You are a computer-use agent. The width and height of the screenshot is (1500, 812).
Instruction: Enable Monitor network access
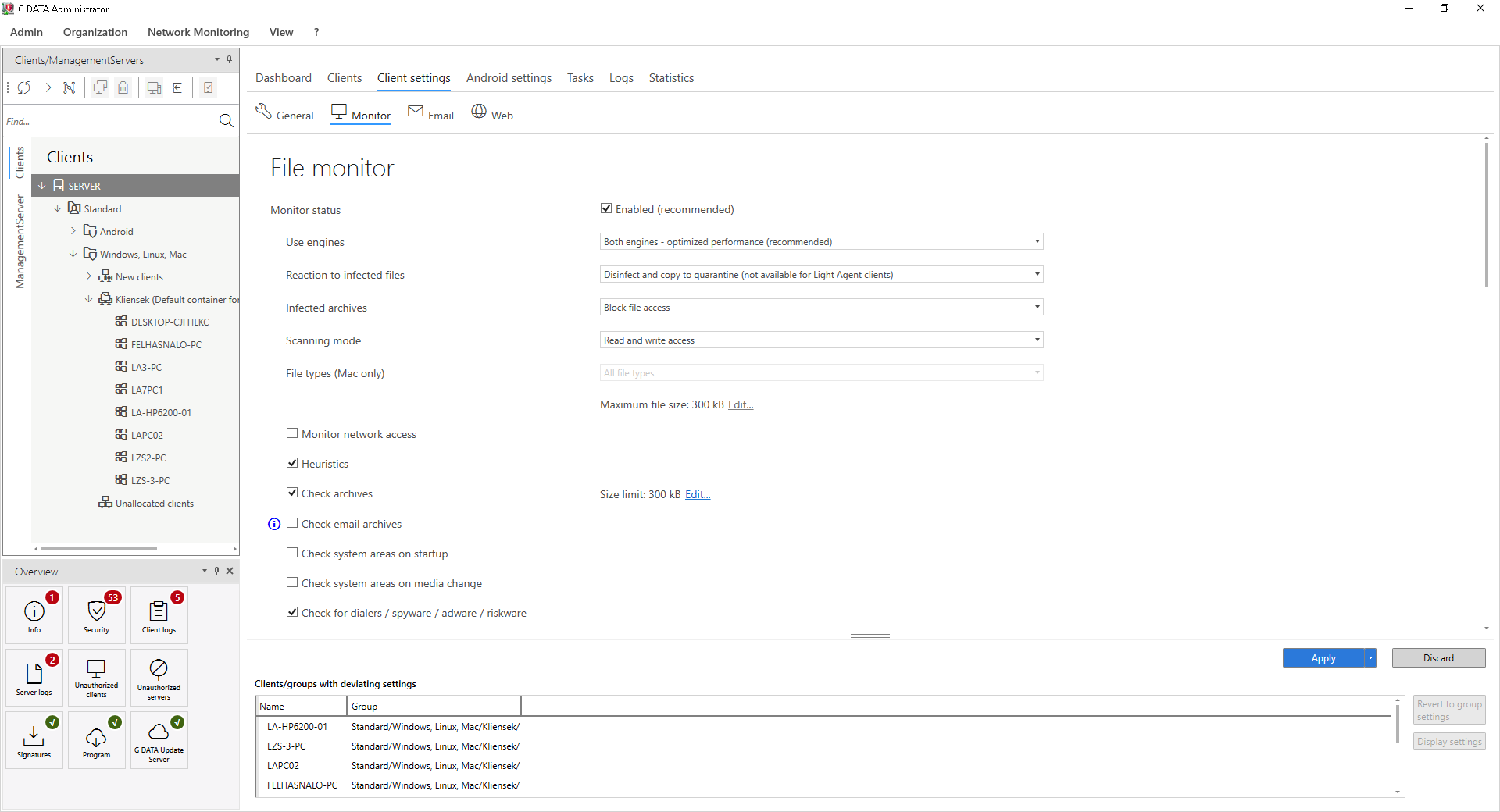point(292,433)
